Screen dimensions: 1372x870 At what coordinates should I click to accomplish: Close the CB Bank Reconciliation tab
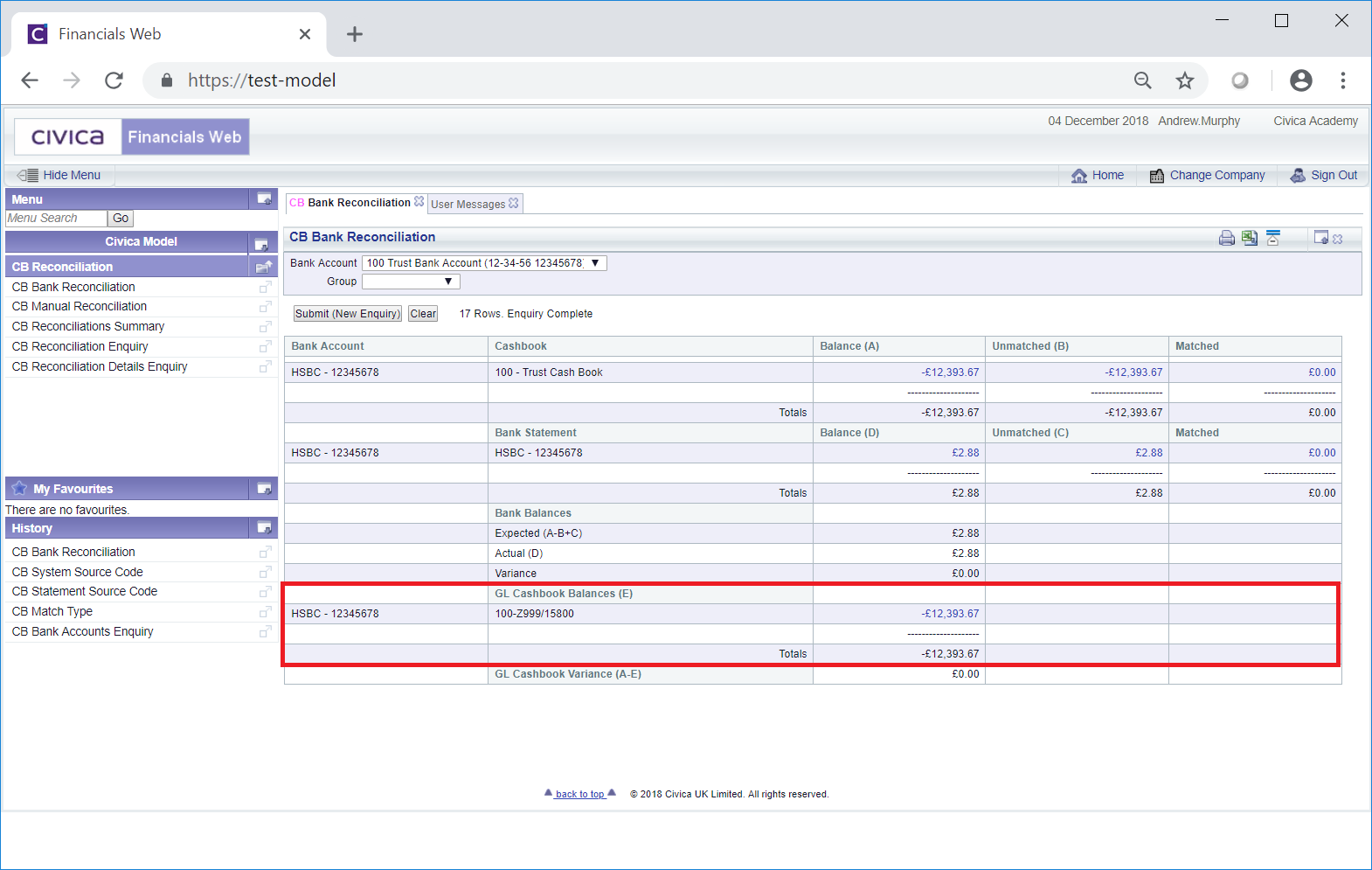coord(419,202)
